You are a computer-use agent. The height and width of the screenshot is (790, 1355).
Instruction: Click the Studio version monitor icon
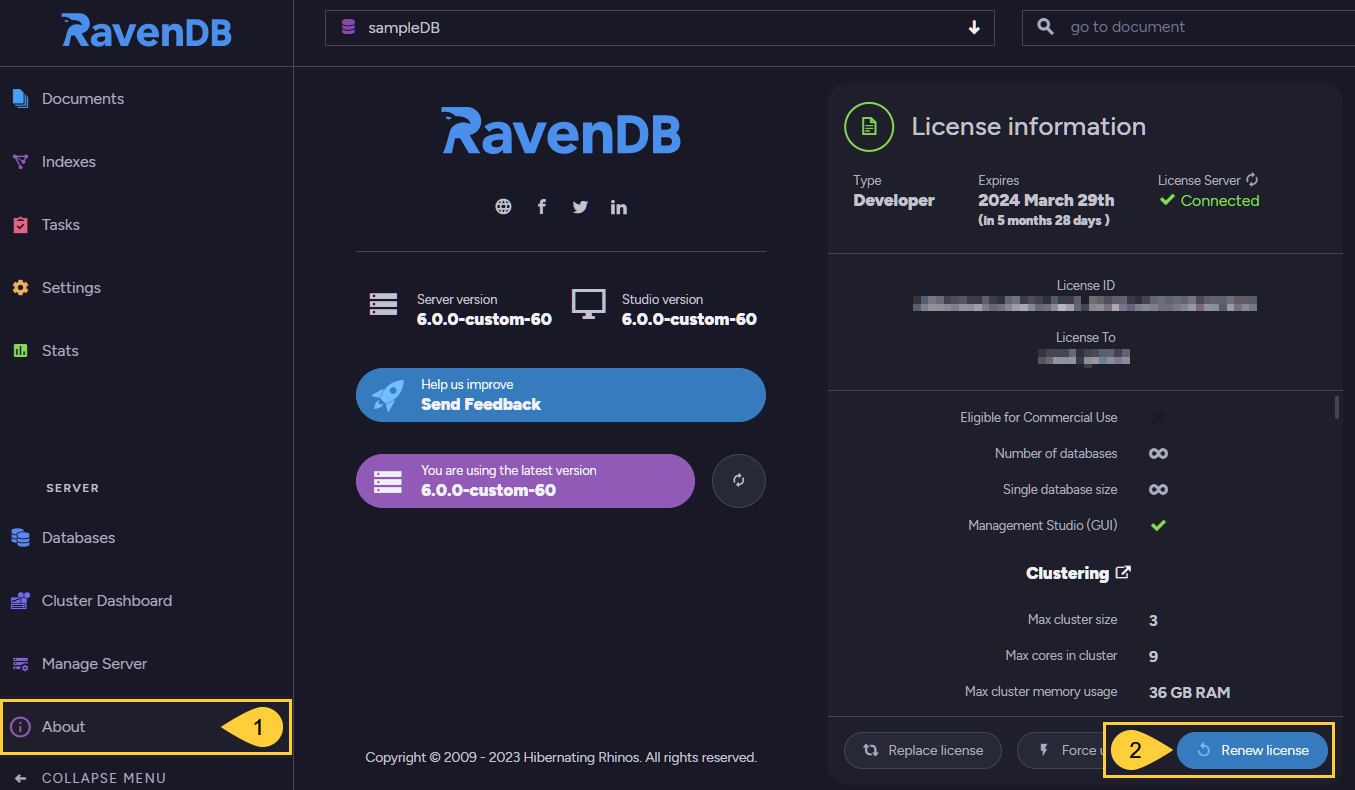click(x=588, y=304)
